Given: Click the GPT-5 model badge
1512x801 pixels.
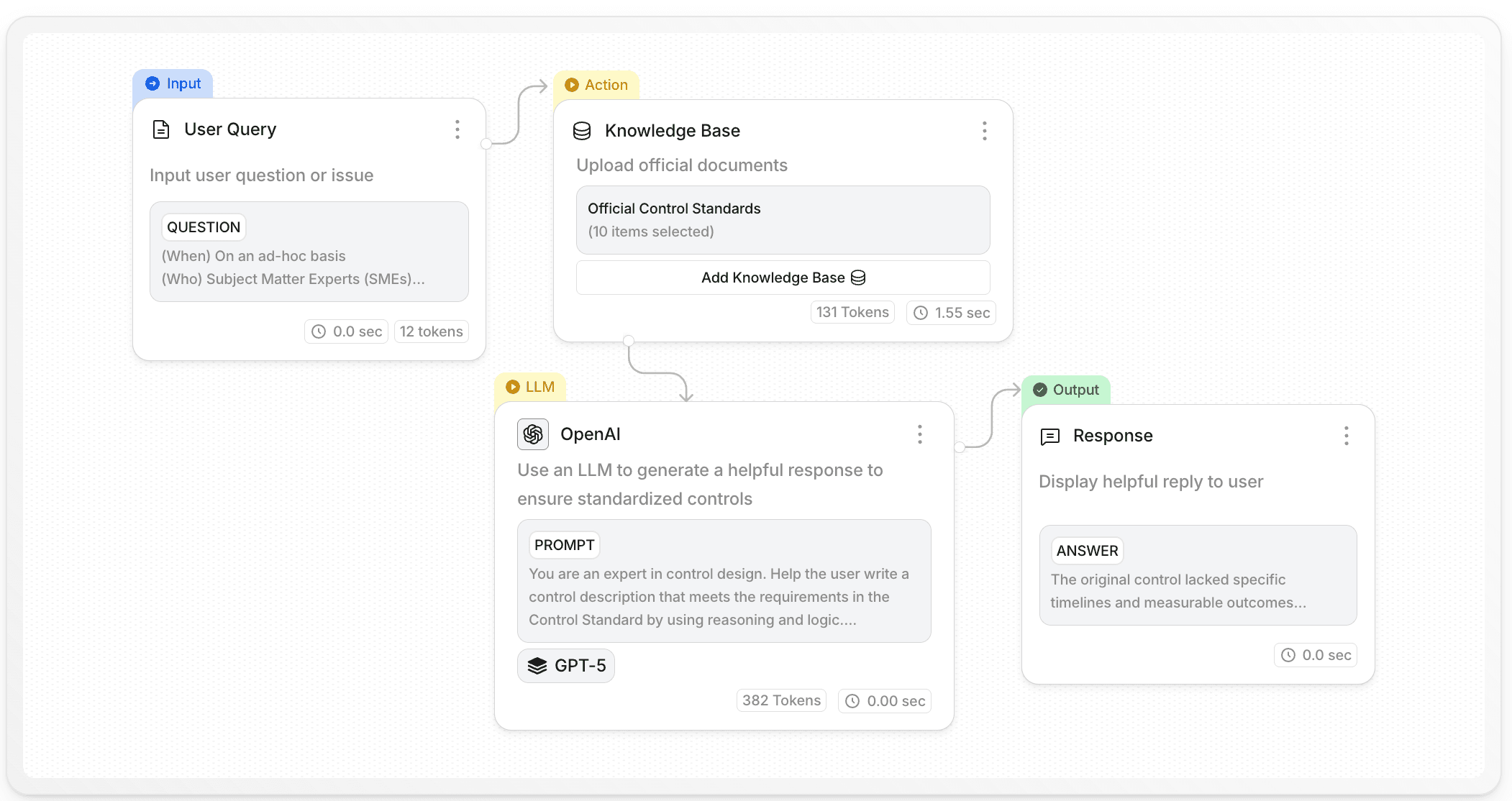Looking at the screenshot, I should 566,665.
